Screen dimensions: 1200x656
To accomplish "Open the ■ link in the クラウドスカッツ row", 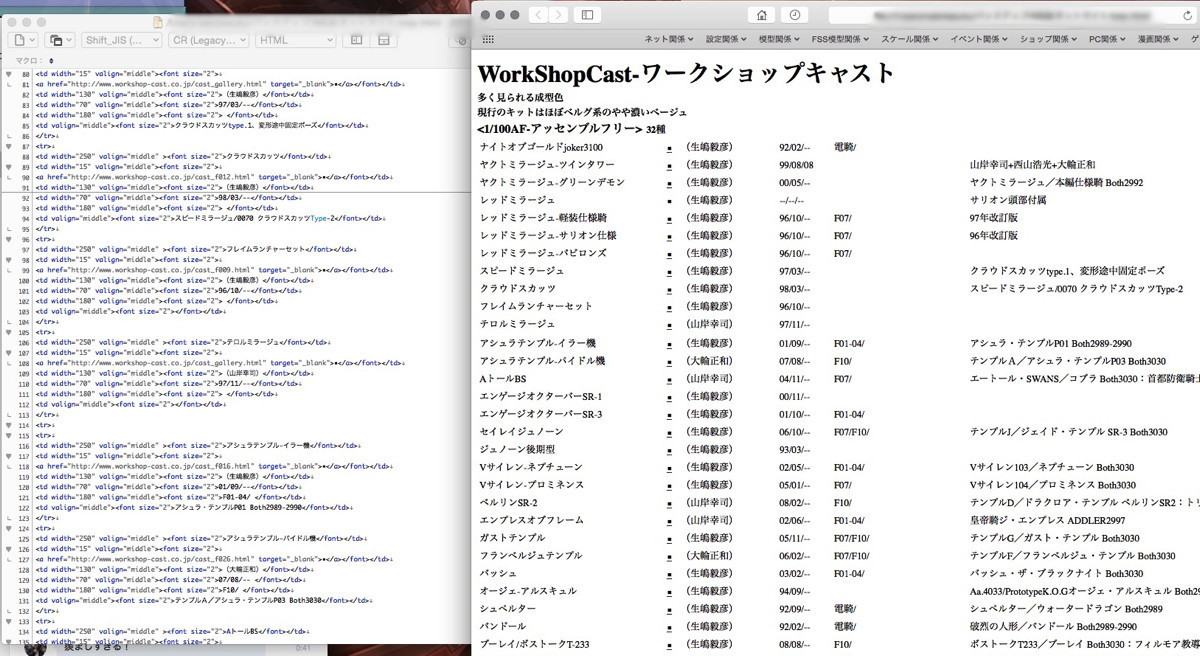I will pos(669,290).
